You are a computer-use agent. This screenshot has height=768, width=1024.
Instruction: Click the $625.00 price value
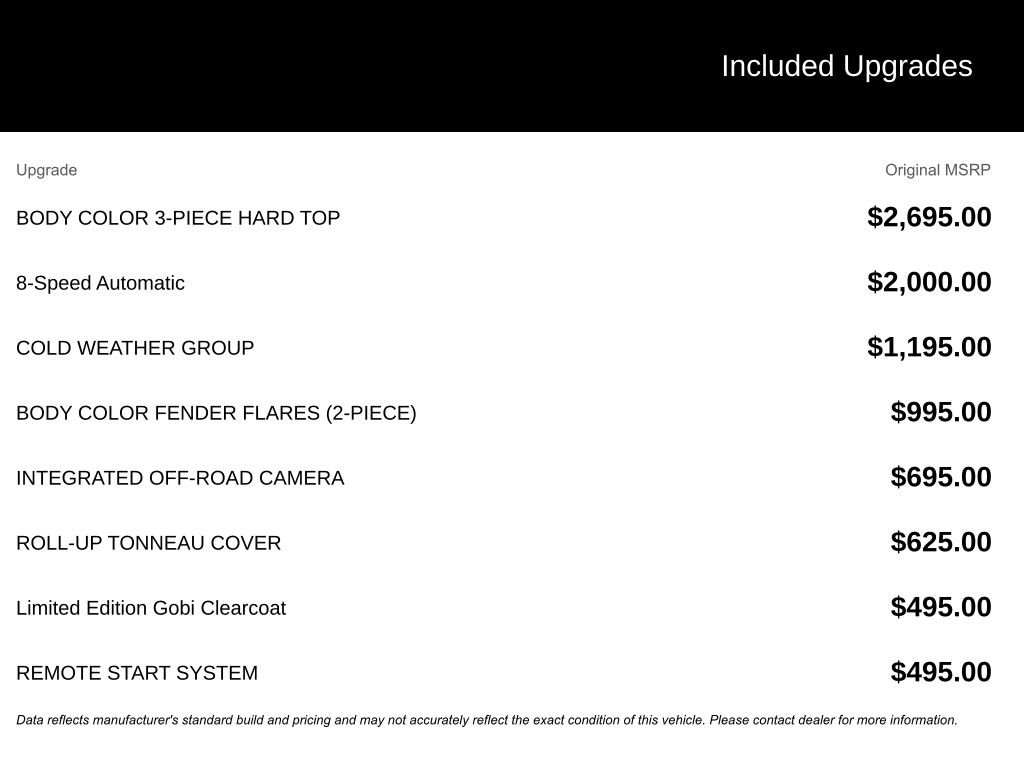pyautogui.click(x=941, y=542)
